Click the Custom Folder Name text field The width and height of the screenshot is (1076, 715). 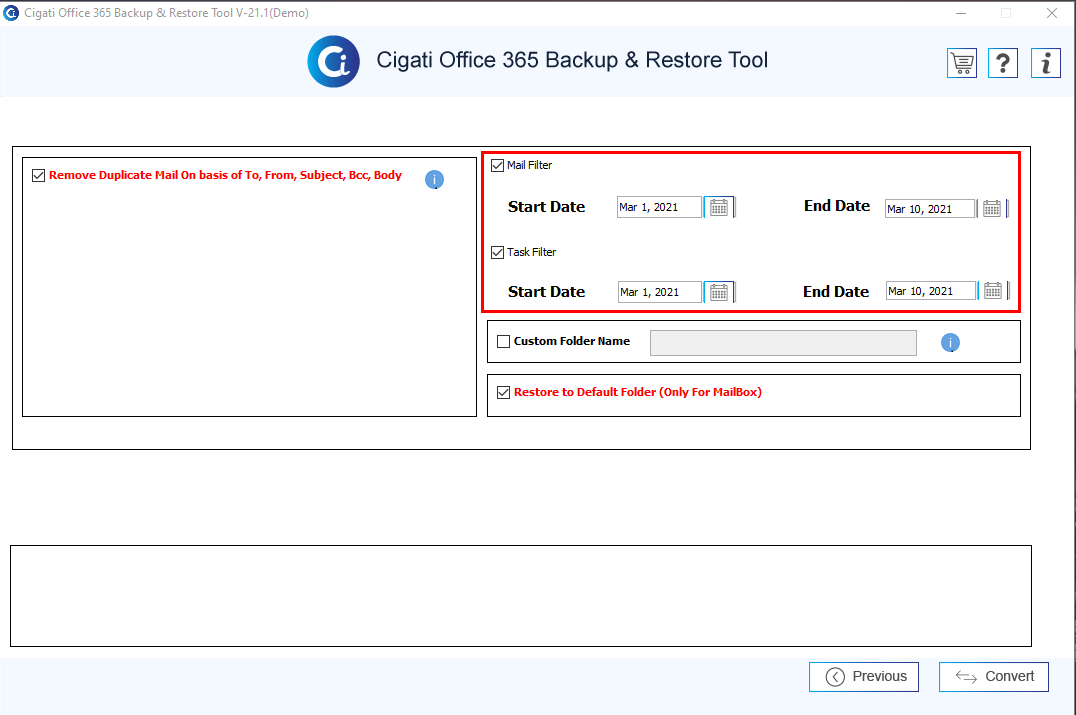coord(783,343)
